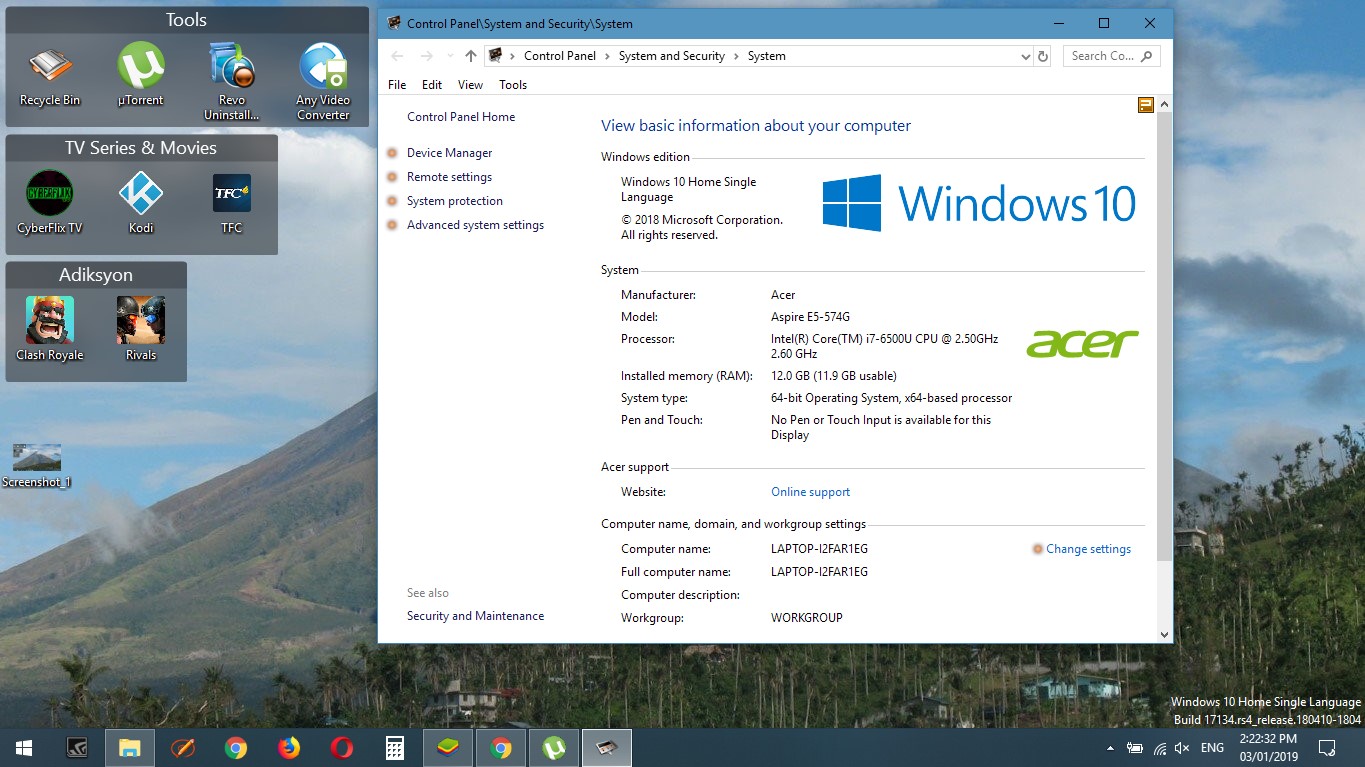Open the taskbar clock and date
This screenshot has width=1365, height=767.
(1268, 747)
